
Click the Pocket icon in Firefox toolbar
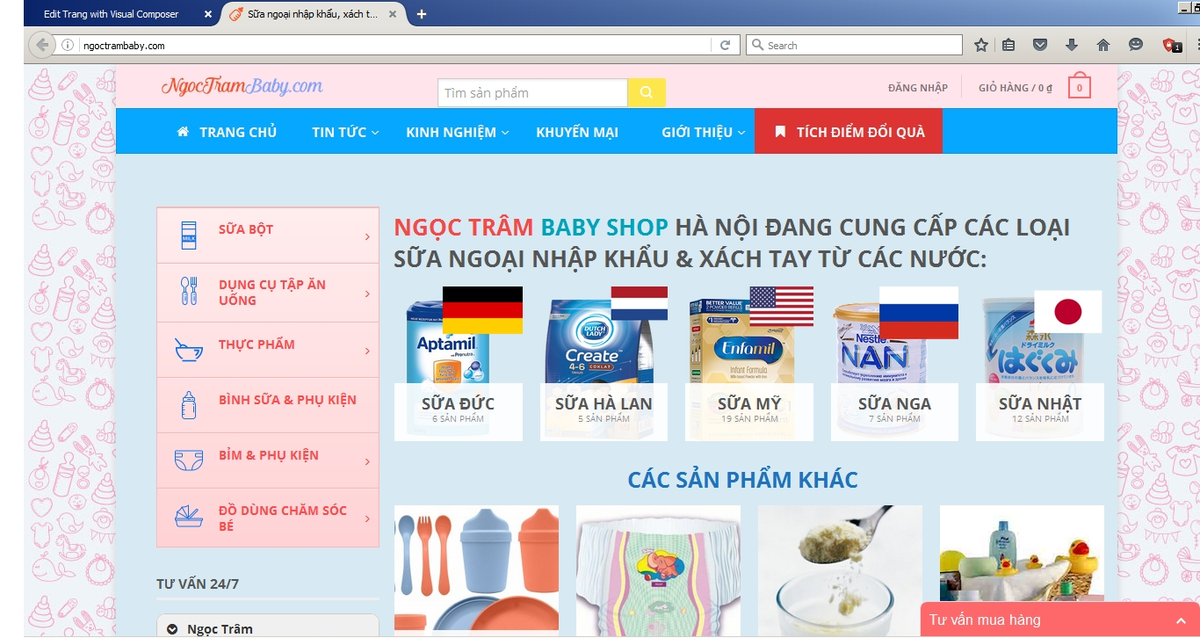point(1040,45)
